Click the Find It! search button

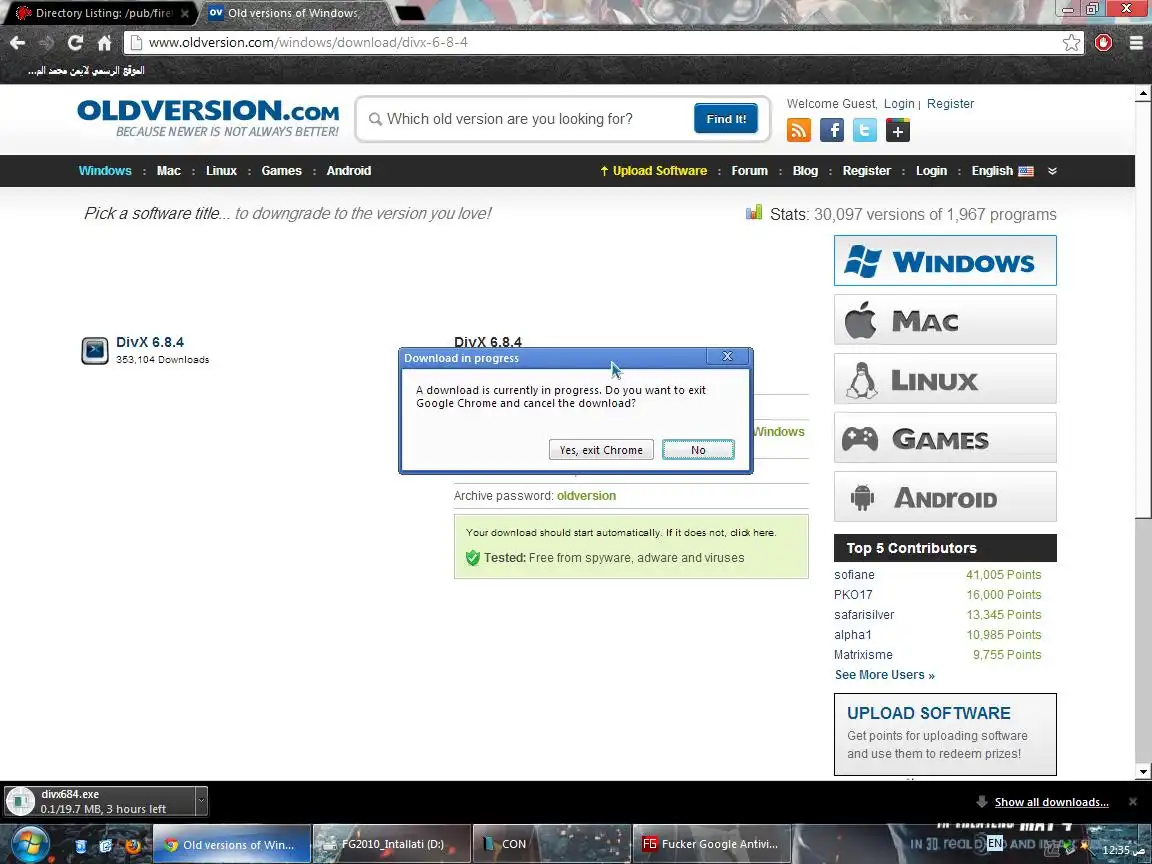pyautogui.click(x=726, y=119)
